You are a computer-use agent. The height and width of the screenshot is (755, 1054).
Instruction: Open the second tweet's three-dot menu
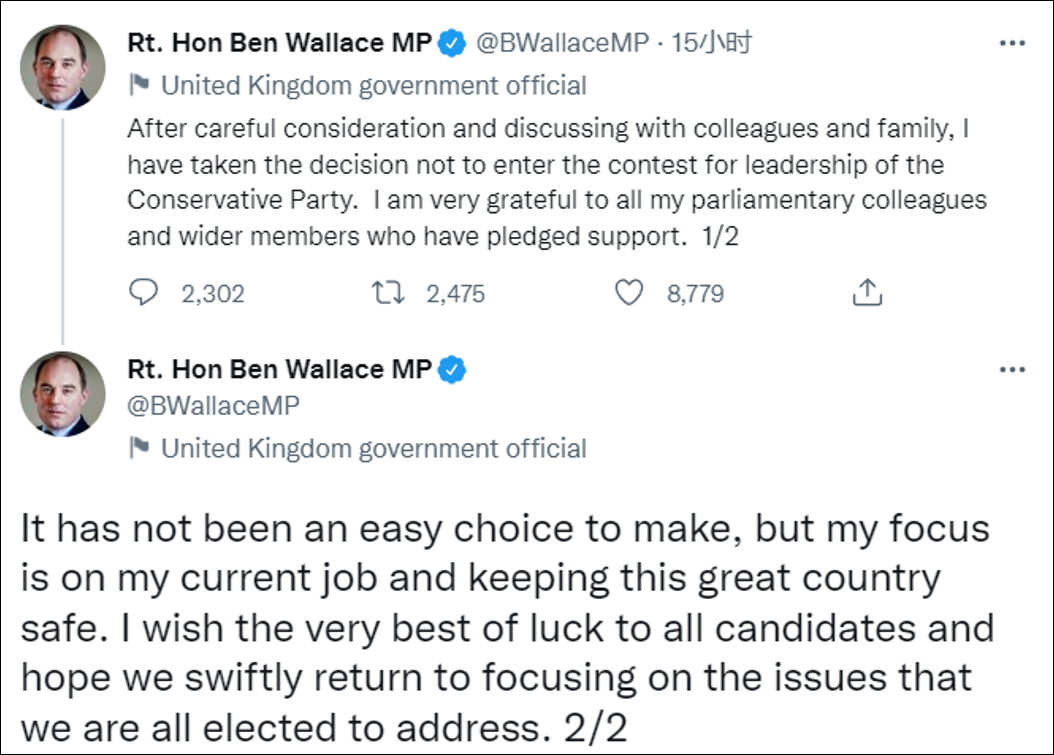point(1013,369)
